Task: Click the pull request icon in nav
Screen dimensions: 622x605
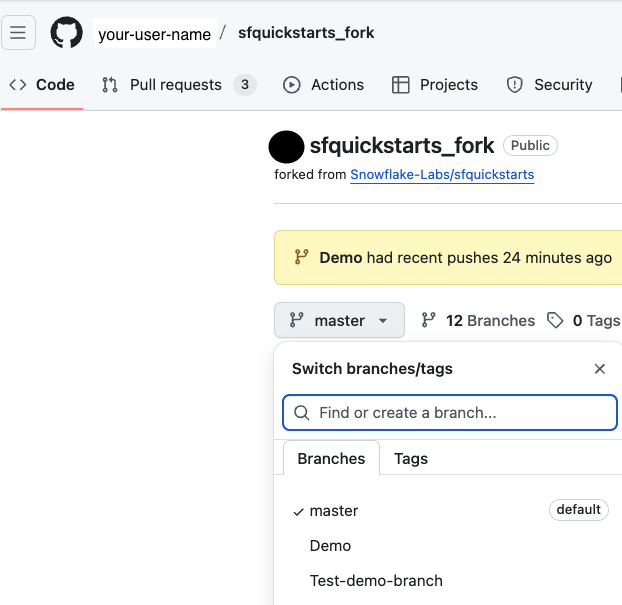Action: [x=110, y=85]
